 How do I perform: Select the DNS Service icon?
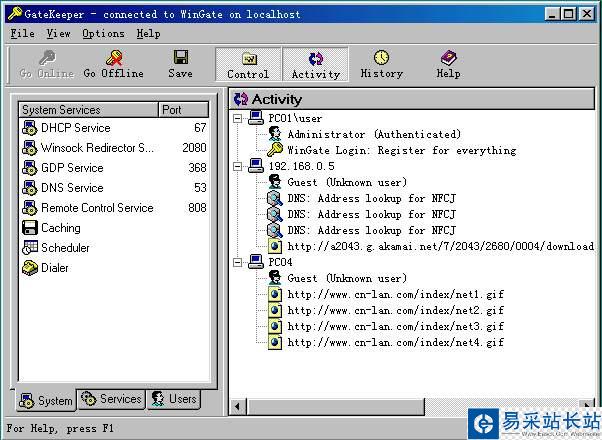30,188
